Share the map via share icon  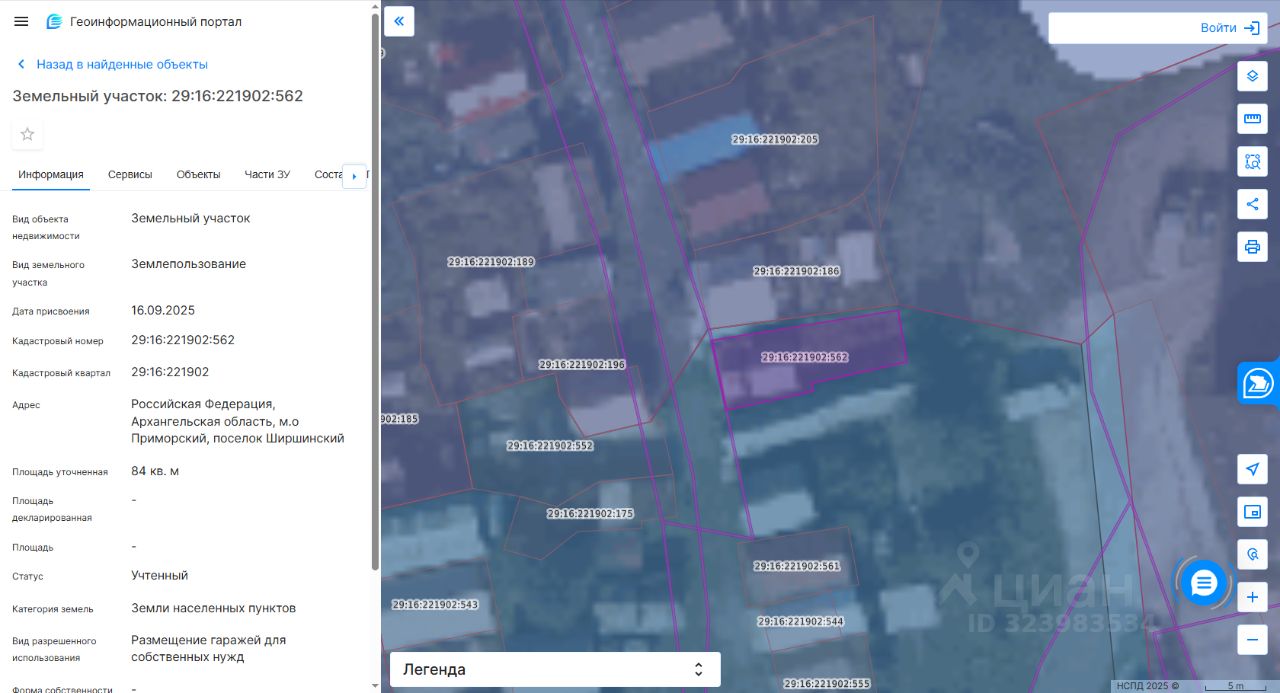click(x=1252, y=204)
